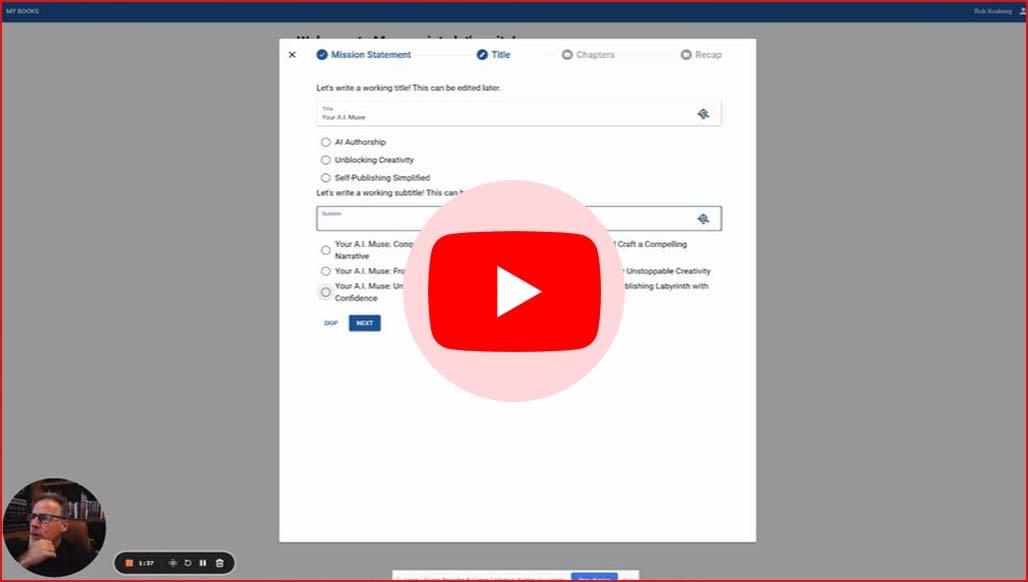This screenshot has height=582, width=1028.
Task: Select subtitle option ending 'Craft a Compelling Narrative'
Action: point(326,250)
